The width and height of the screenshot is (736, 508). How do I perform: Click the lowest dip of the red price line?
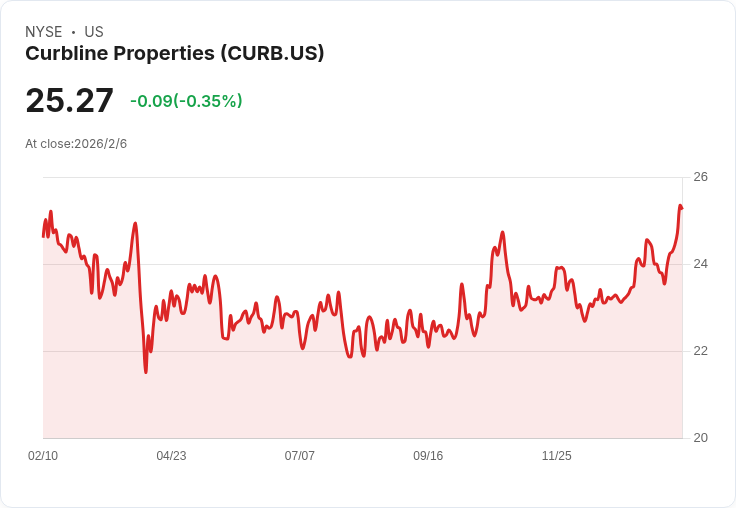point(146,372)
